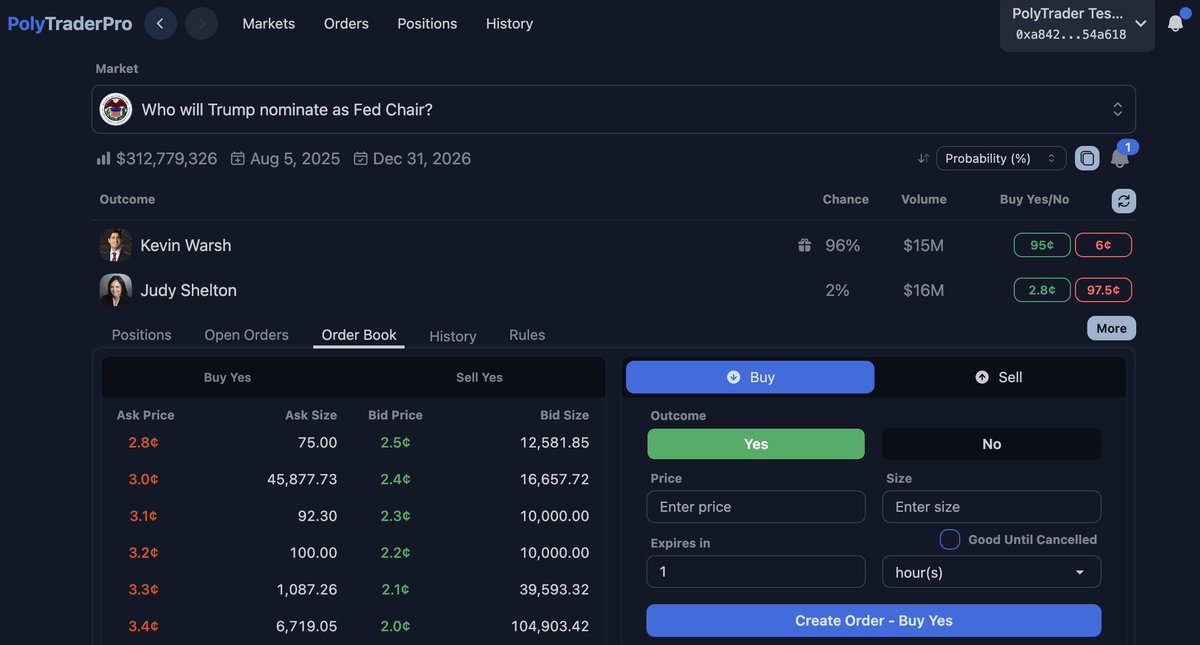This screenshot has width=1200, height=645.
Task: Buy Yes on Kevin Warsh at 95¢
Action: tap(1042, 245)
